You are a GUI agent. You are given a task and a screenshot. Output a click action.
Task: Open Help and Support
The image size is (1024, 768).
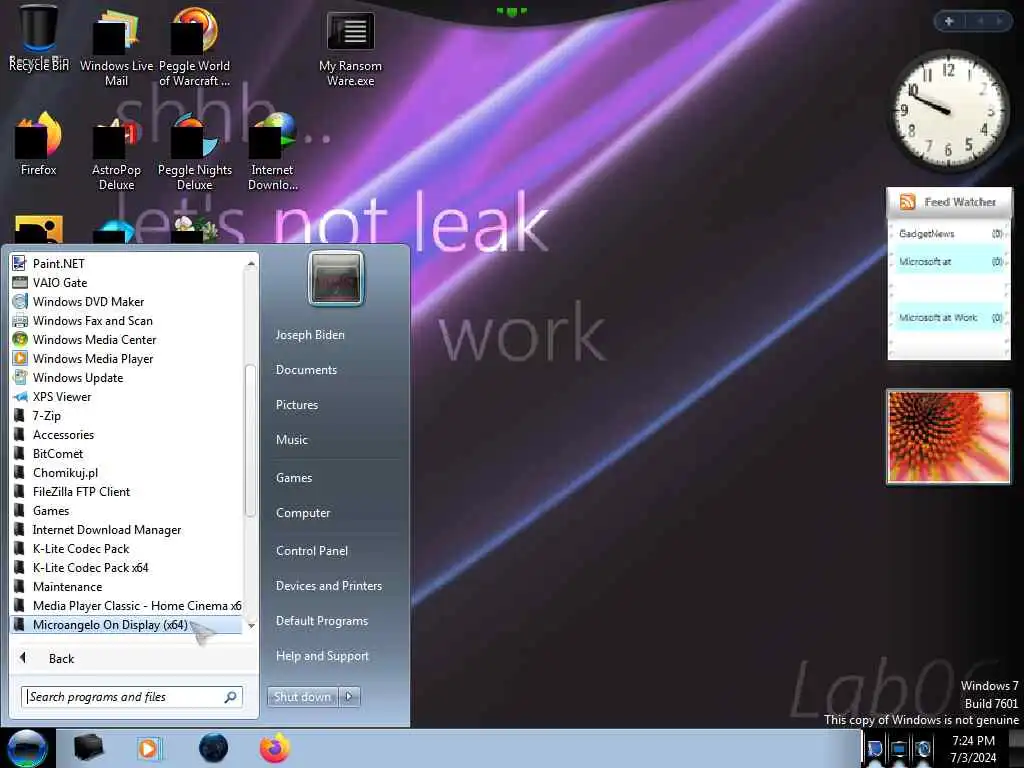[323, 656]
